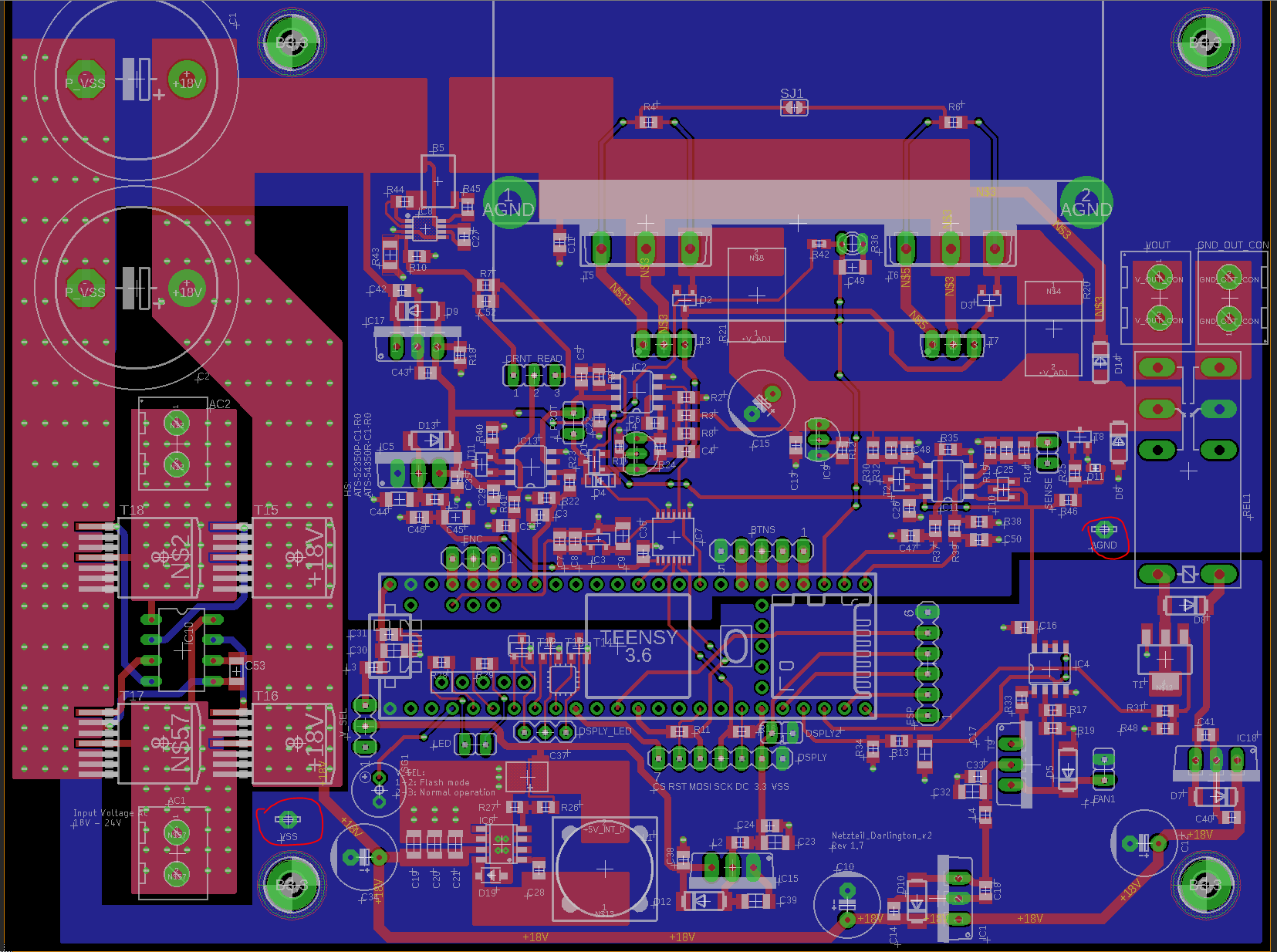Viewport: 1277px width, 952px height.
Task: Click the DSPLY2 label
Action: (x=823, y=734)
